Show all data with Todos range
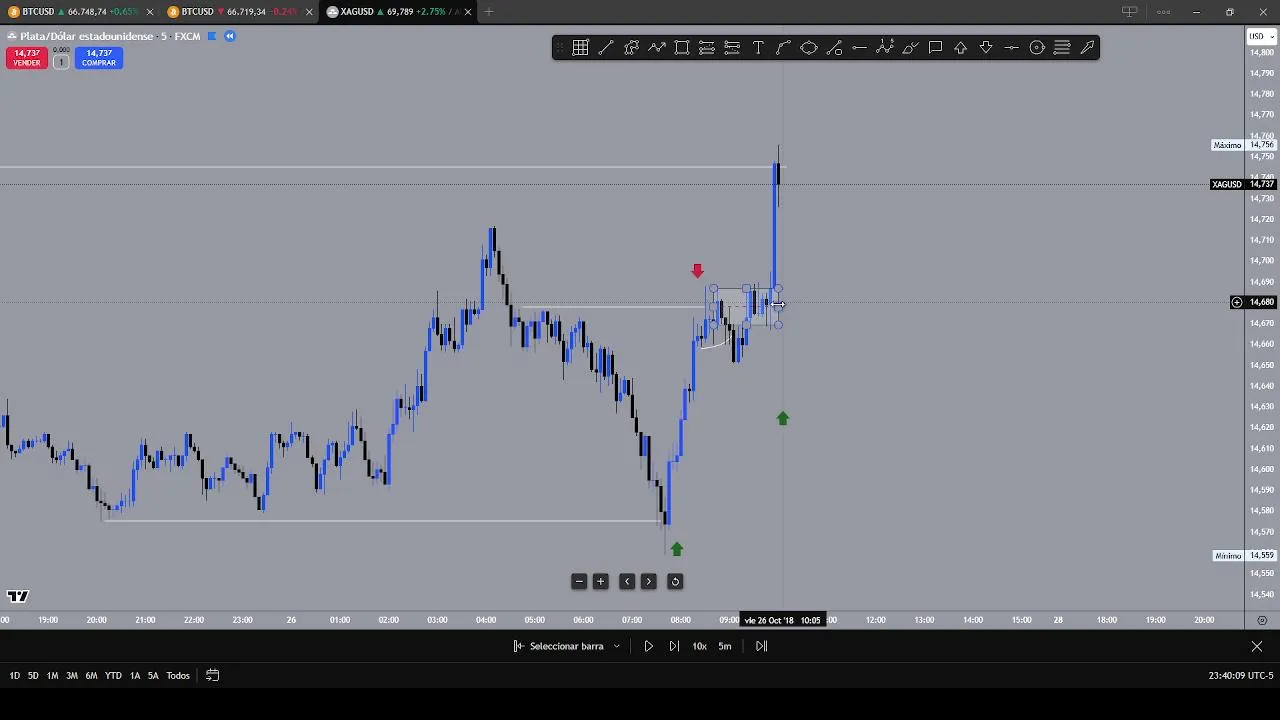This screenshot has width=1280, height=720. click(x=178, y=676)
